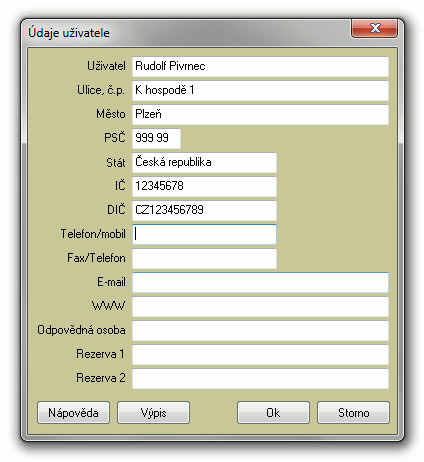Focus the Odpovědná osoba input field
This screenshot has height=462, width=424.
click(260, 330)
